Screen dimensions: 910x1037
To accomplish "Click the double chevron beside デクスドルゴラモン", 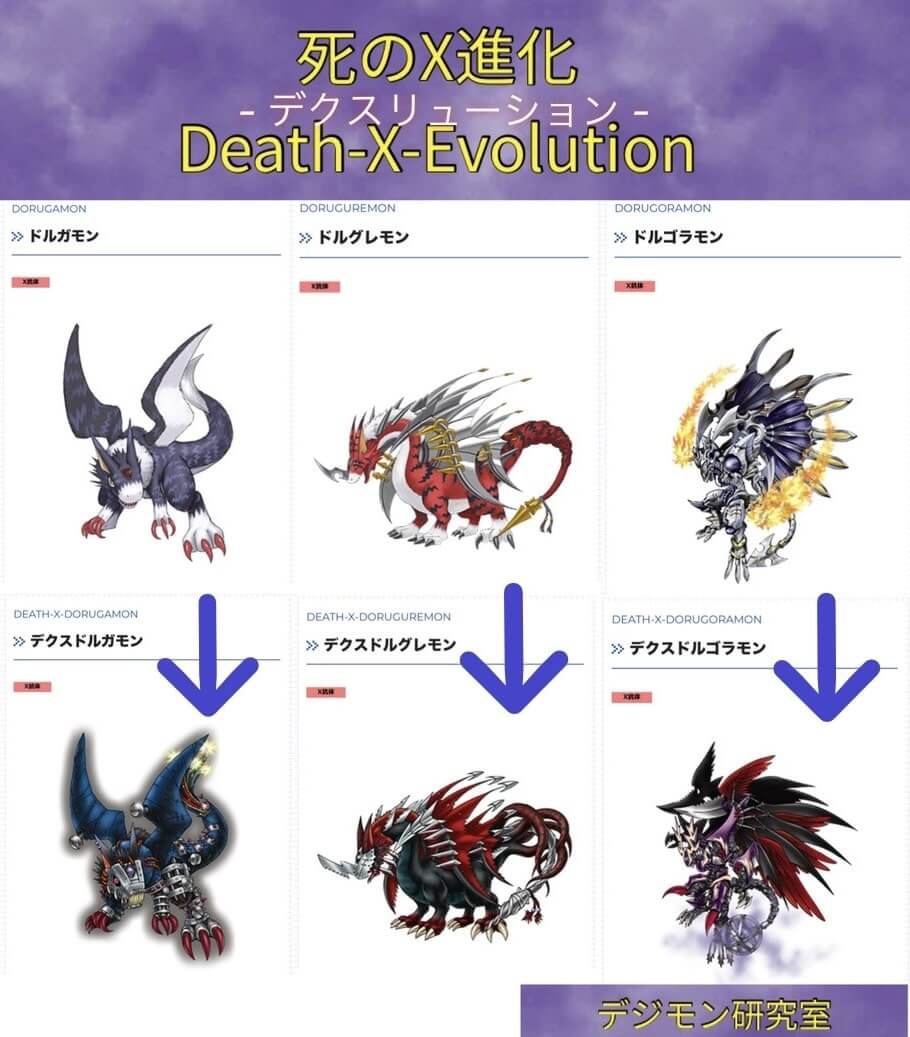I will point(618,649).
